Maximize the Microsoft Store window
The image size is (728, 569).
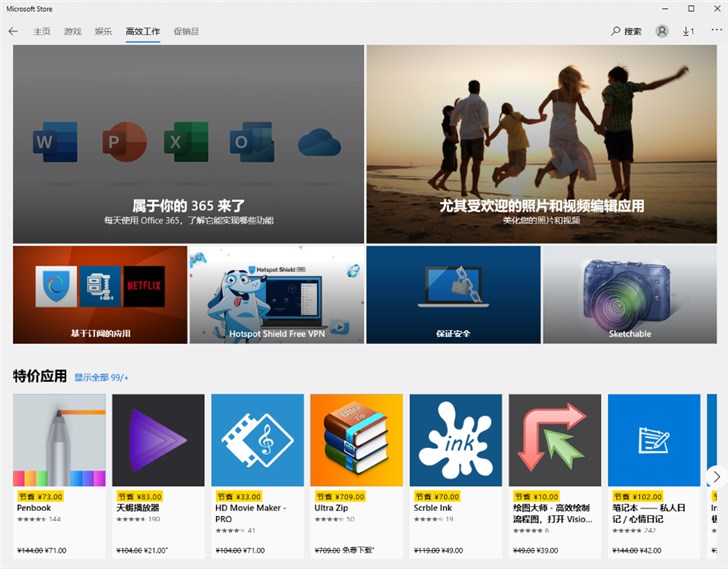691,9
